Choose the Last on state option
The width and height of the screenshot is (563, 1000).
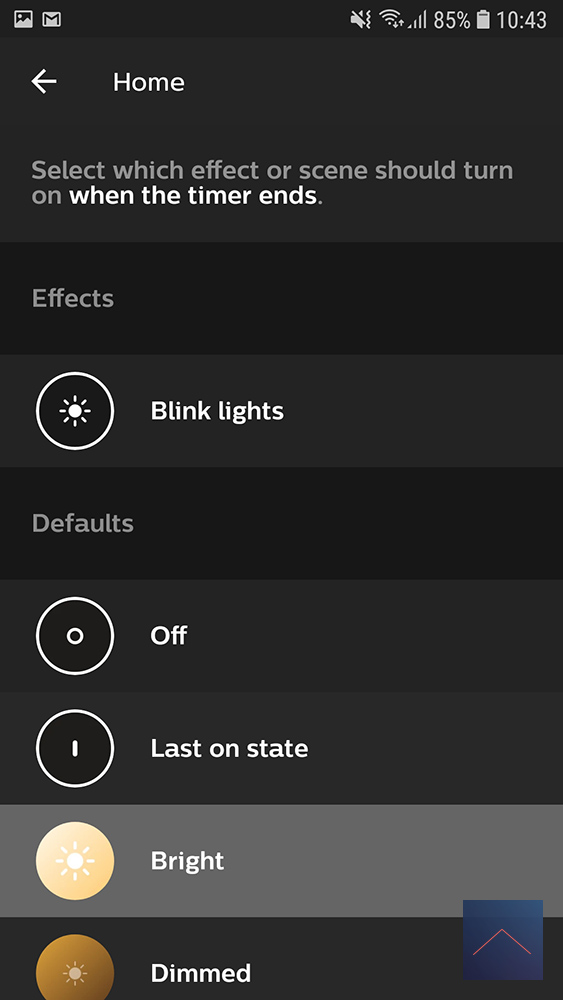point(281,748)
